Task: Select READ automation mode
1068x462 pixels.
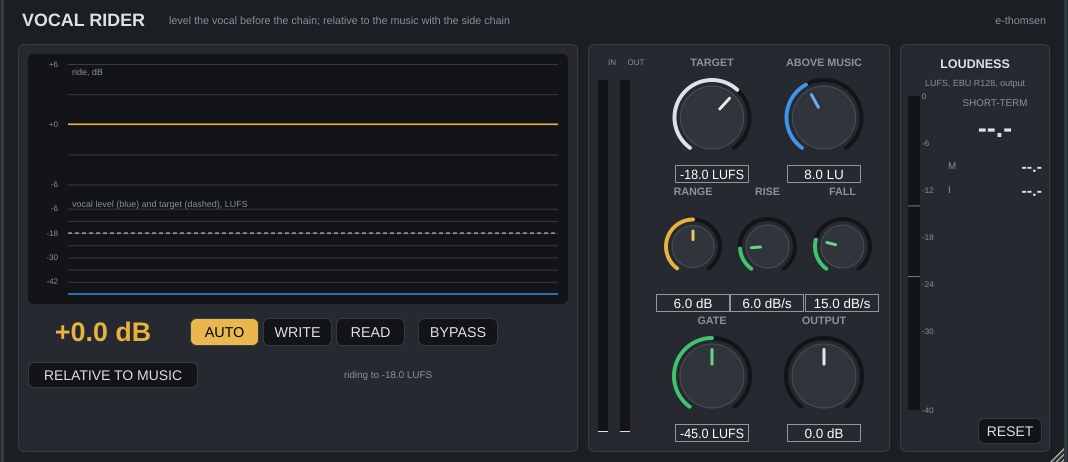Action: point(370,332)
